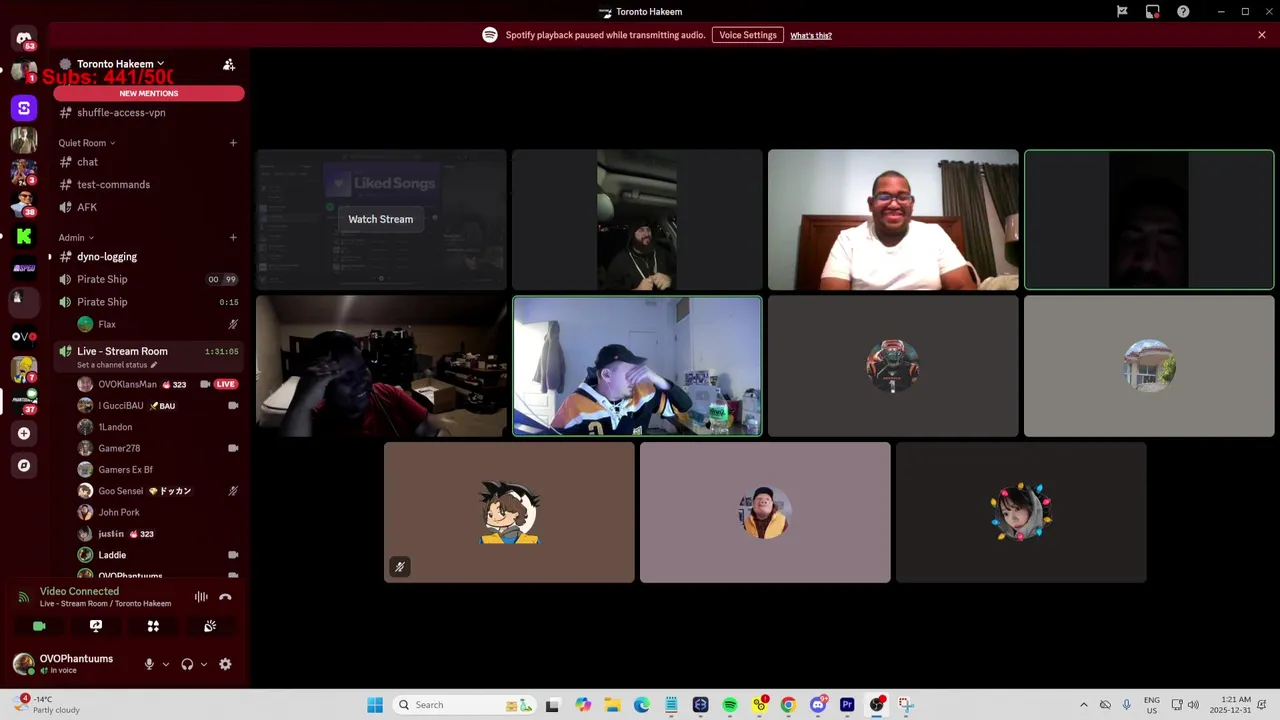The image size is (1280, 720).
Task: Click Spotify logo in playback notice
Action: coord(490,35)
